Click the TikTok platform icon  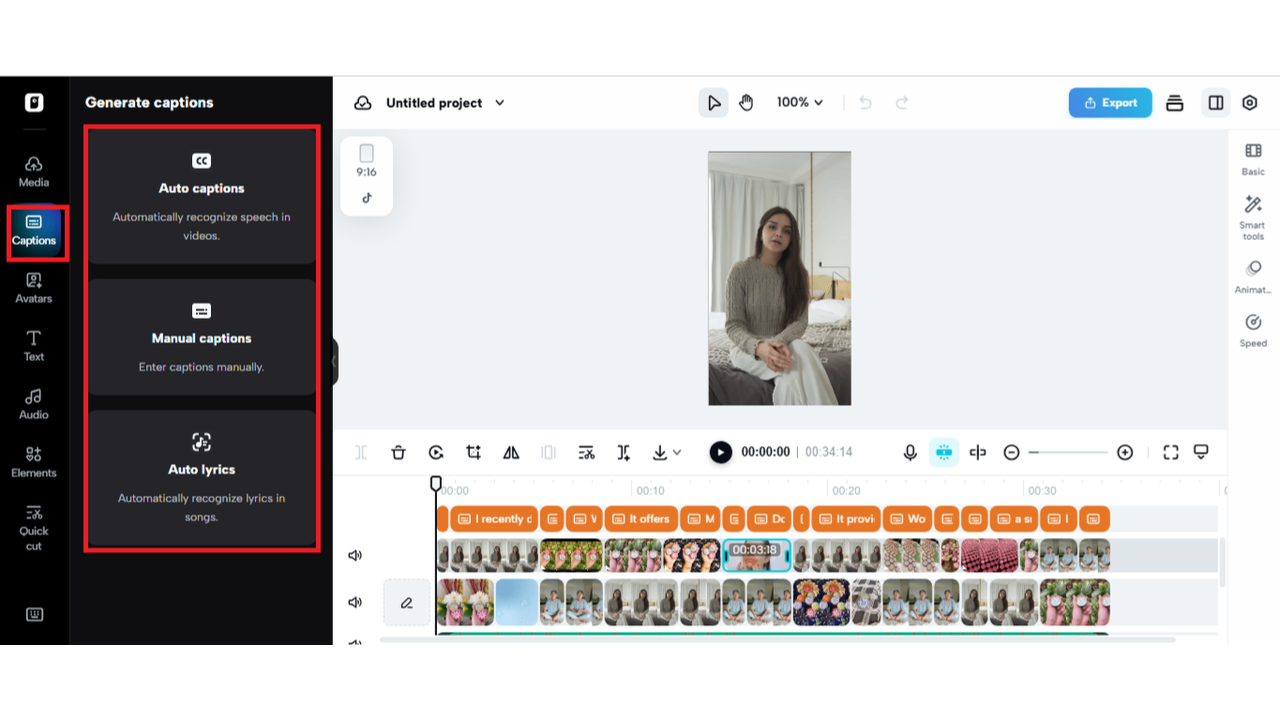point(367,198)
